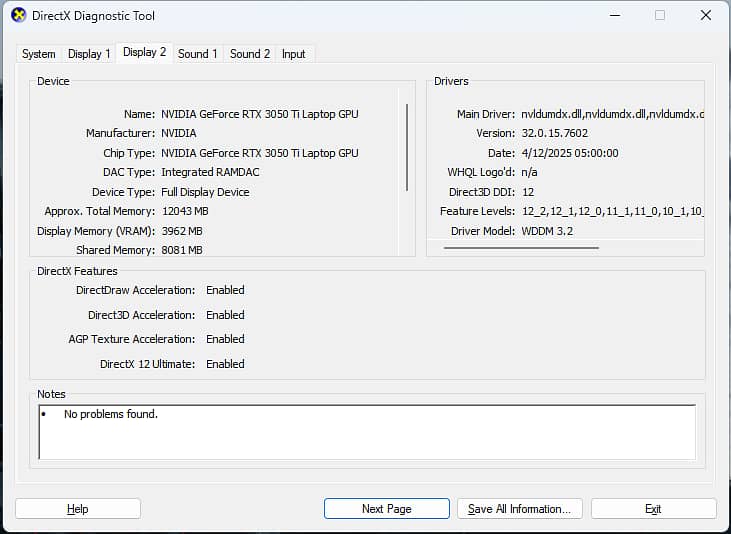Viewport: 731px width, 534px height.
Task: Click the 'No problems found.' note
Action: pyautogui.click(x=111, y=414)
